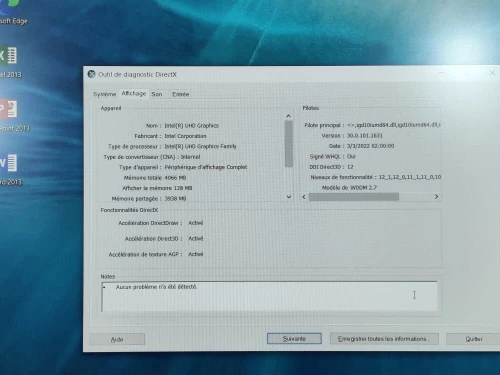
Task: Click the Quitter button
Action: coord(473,339)
